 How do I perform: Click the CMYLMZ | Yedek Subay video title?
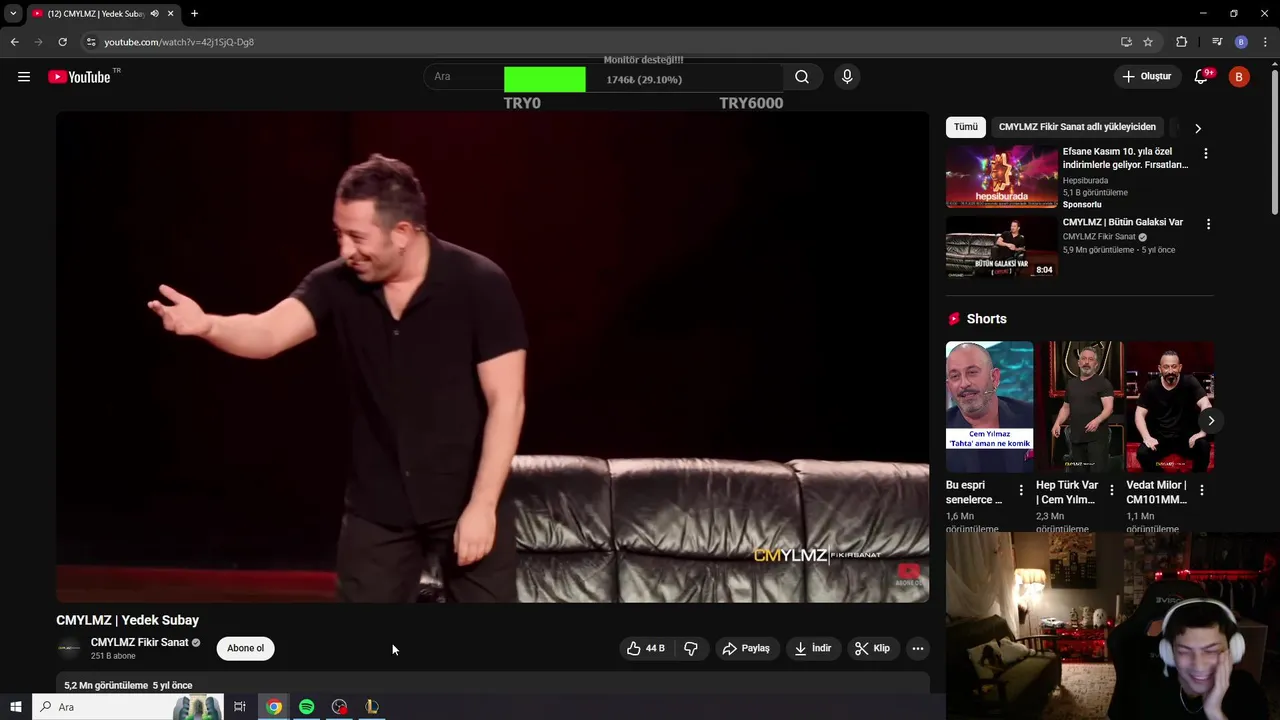pos(127,620)
